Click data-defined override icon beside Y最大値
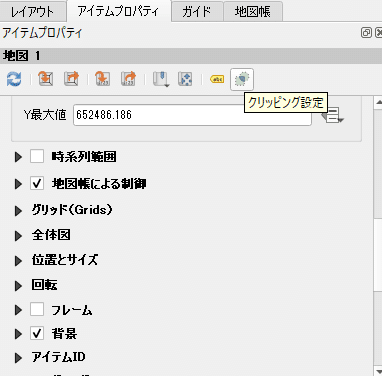The height and width of the screenshot is (376, 382). (x=332, y=115)
